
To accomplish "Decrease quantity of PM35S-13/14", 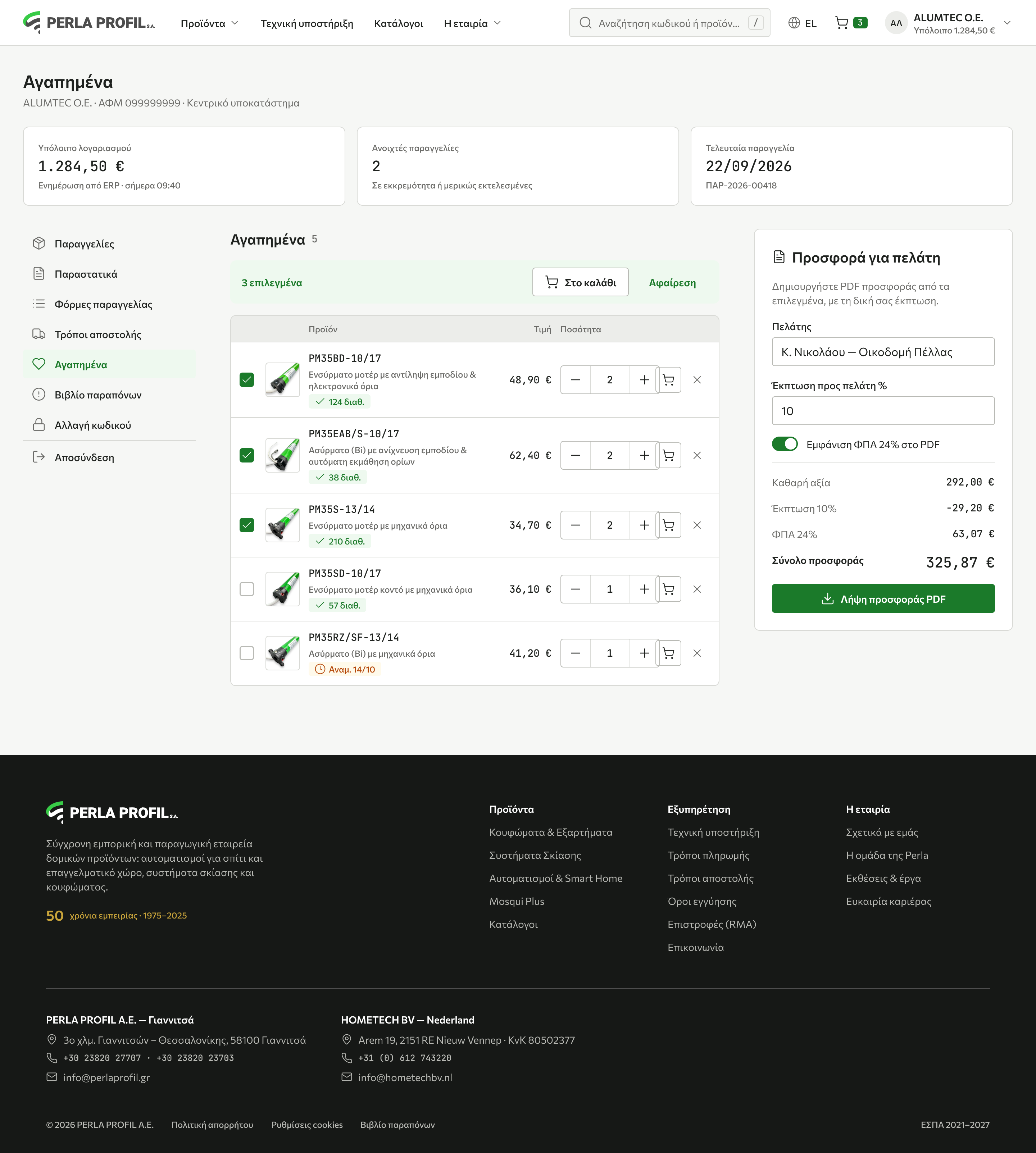I will [576, 525].
